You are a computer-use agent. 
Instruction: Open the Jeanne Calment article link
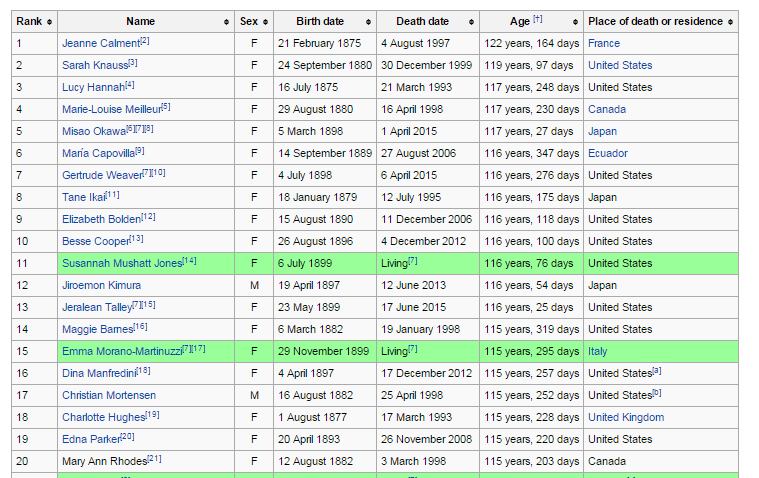100,43
